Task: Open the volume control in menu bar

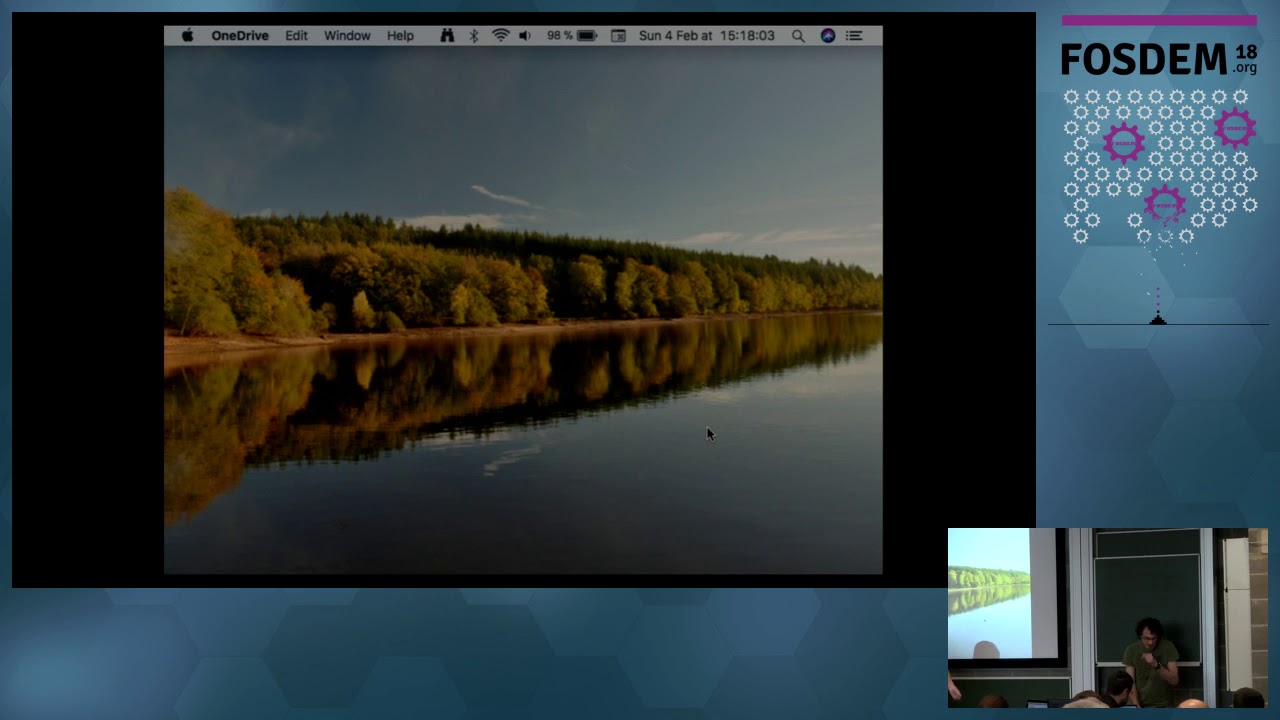Action: click(x=525, y=35)
